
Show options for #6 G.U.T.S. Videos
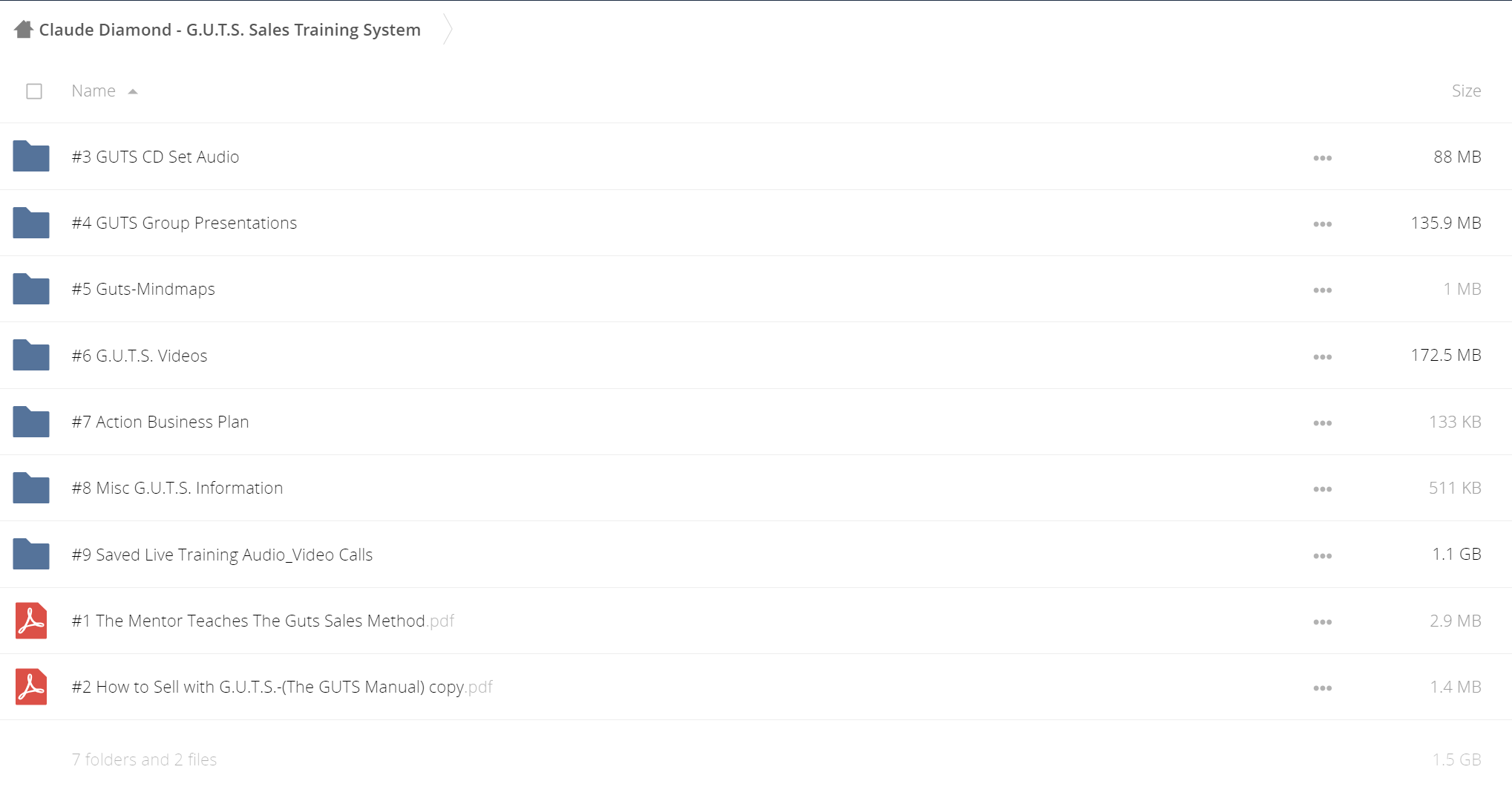tap(1322, 357)
